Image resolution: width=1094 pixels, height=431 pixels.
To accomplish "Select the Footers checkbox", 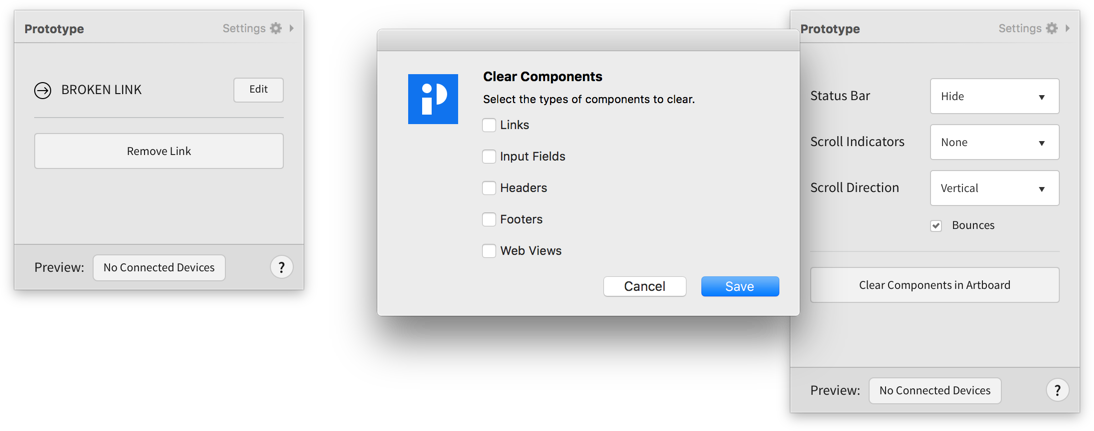I will 489,219.
